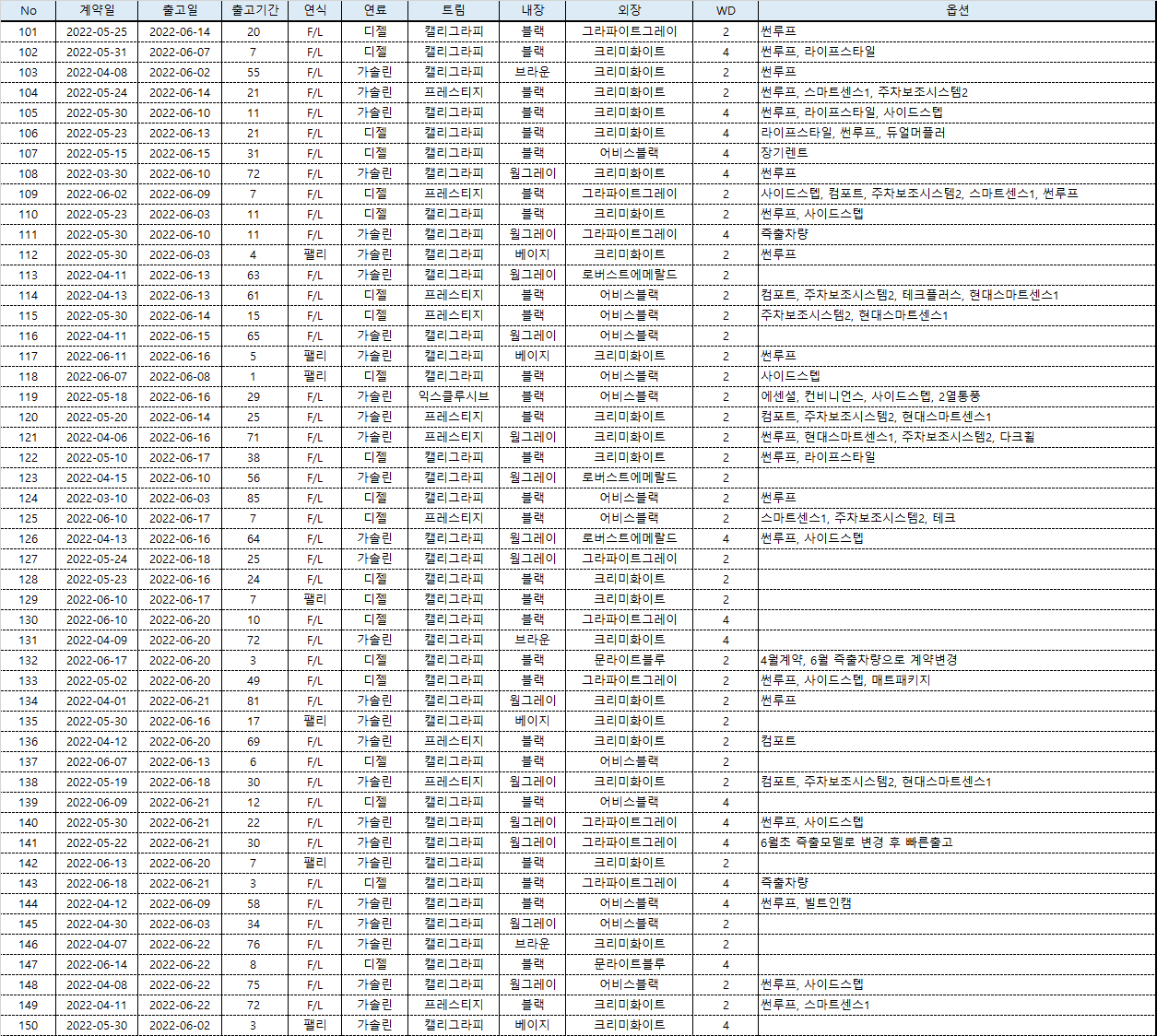This screenshot has height=1036, width=1157.
Task: Select release date 2022-06-02 in row 150
Action: (x=180, y=1025)
